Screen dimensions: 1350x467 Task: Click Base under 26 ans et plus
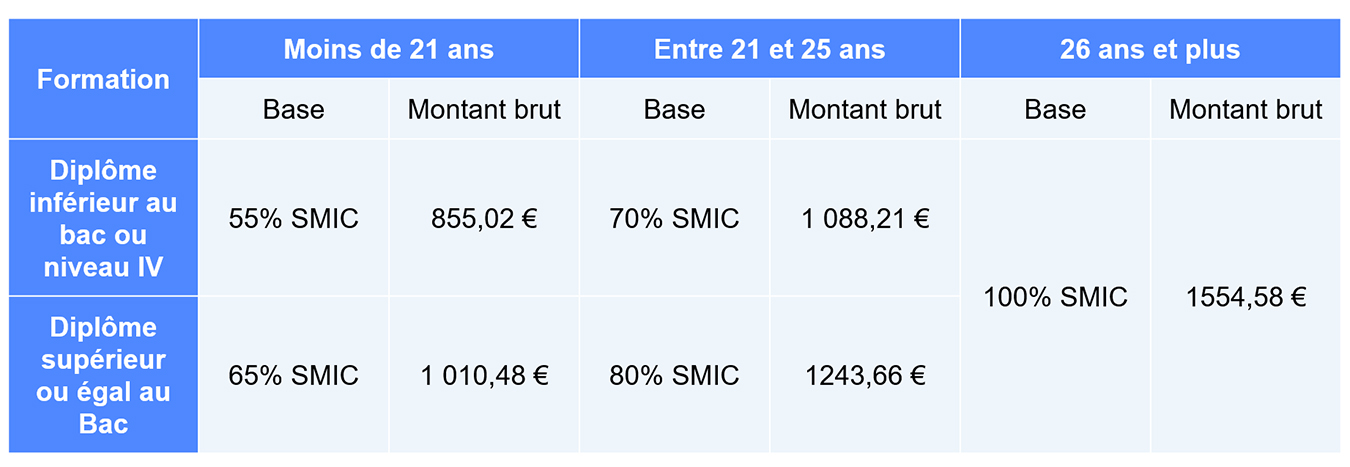coord(1055,109)
